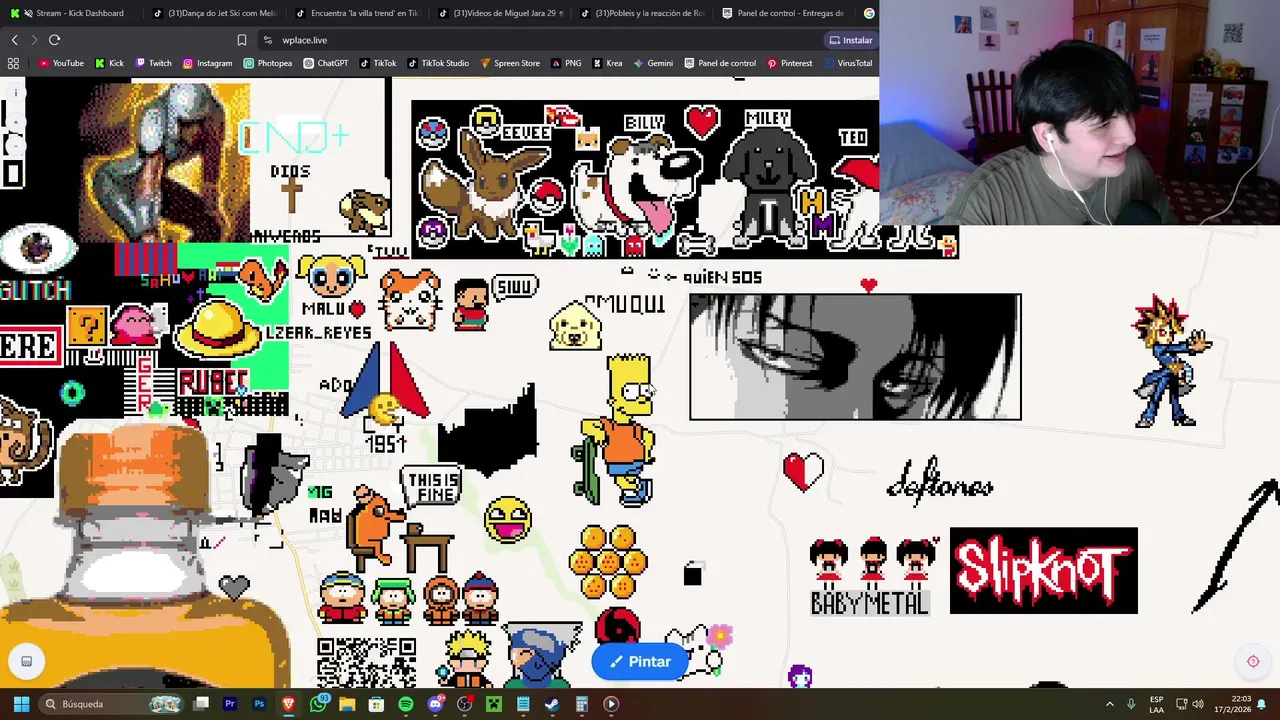Image resolution: width=1280 pixels, height=720 pixels.
Task: Reload the wplace.live page
Action: [54, 40]
